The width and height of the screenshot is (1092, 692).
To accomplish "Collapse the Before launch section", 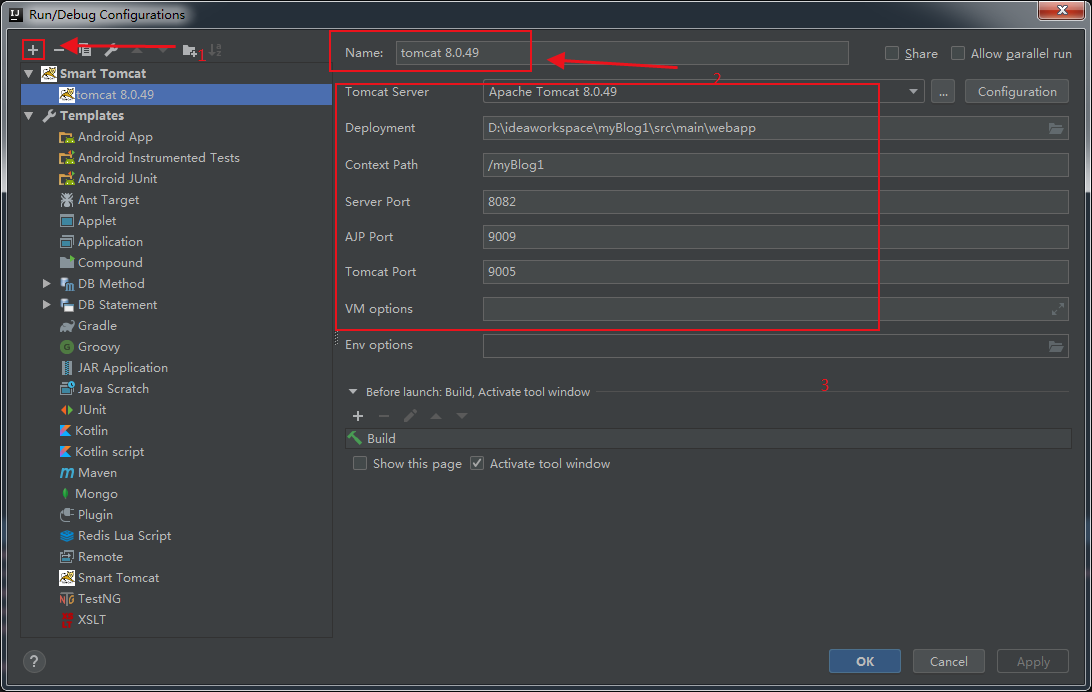I will pos(352,392).
